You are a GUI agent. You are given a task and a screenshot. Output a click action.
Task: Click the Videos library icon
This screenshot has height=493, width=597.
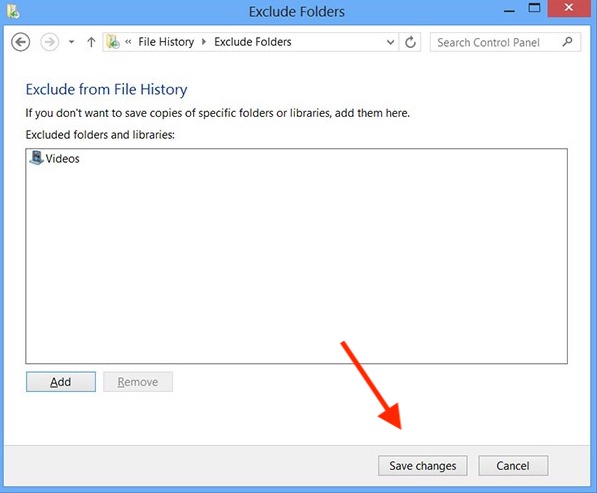tap(37, 158)
